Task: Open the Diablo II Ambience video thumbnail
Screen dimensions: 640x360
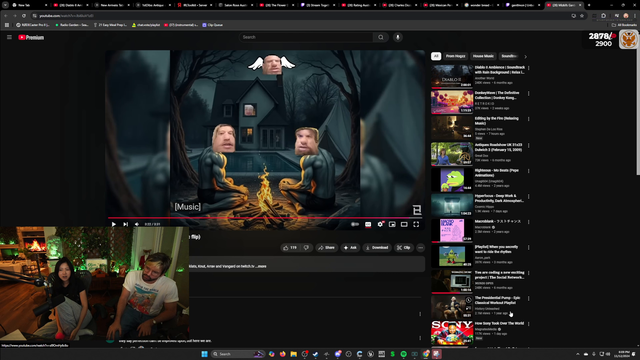Action: [x=452, y=76]
